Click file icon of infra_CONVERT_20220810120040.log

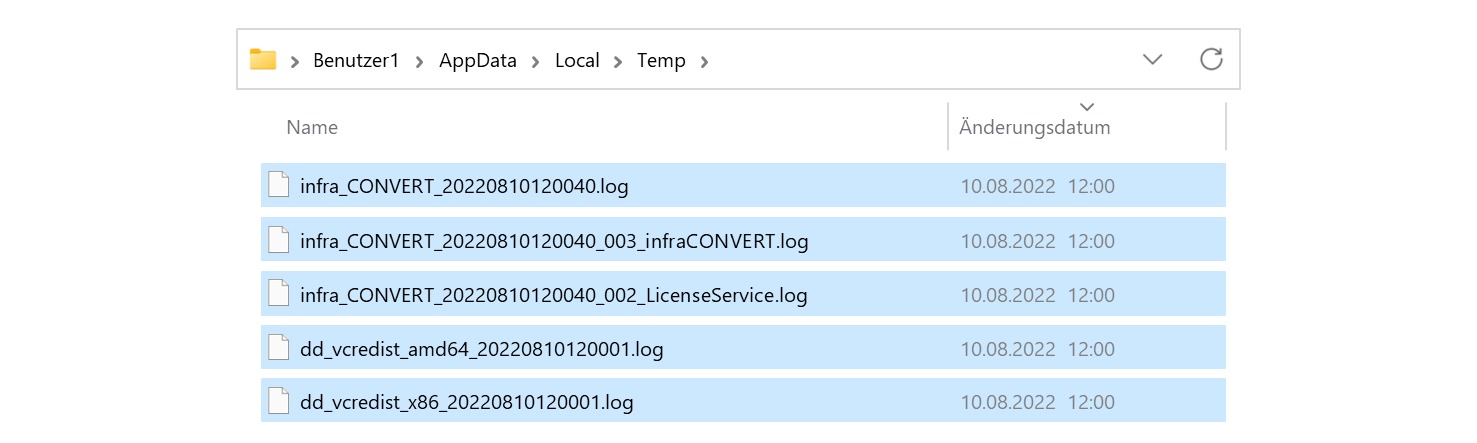(x=279, y=185)
